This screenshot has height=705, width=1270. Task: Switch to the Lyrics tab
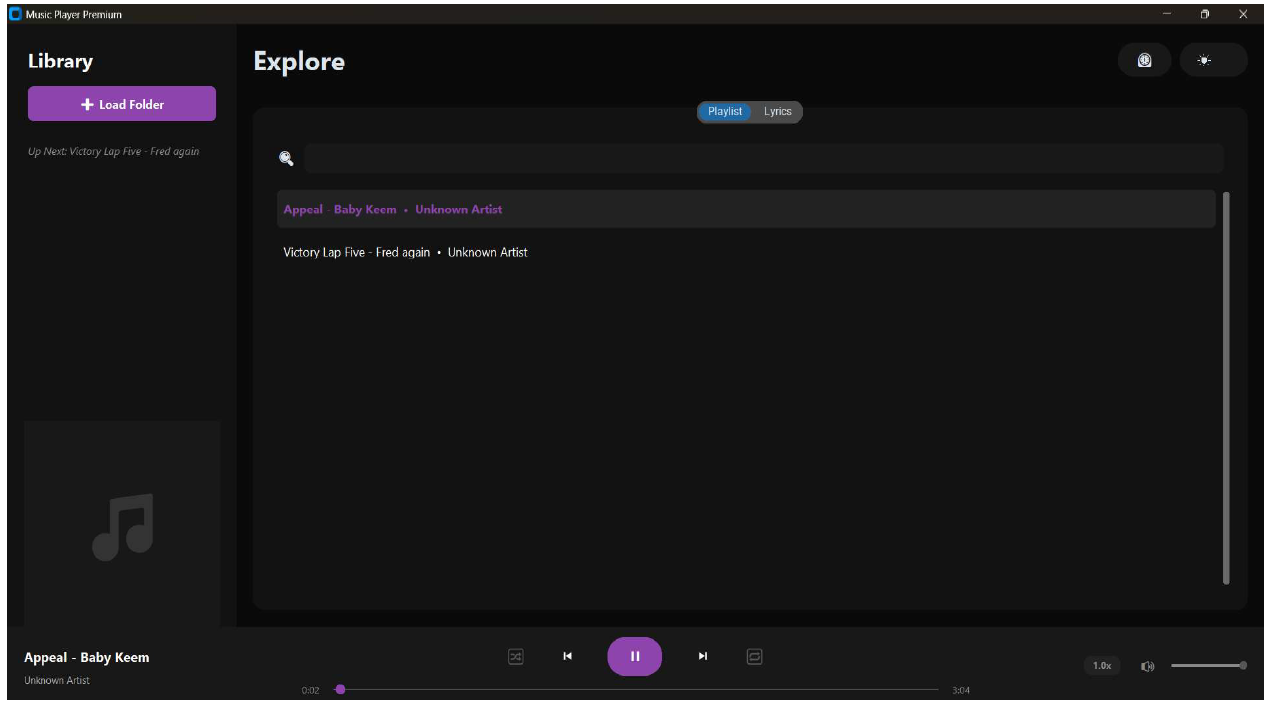tap(778, 112)
